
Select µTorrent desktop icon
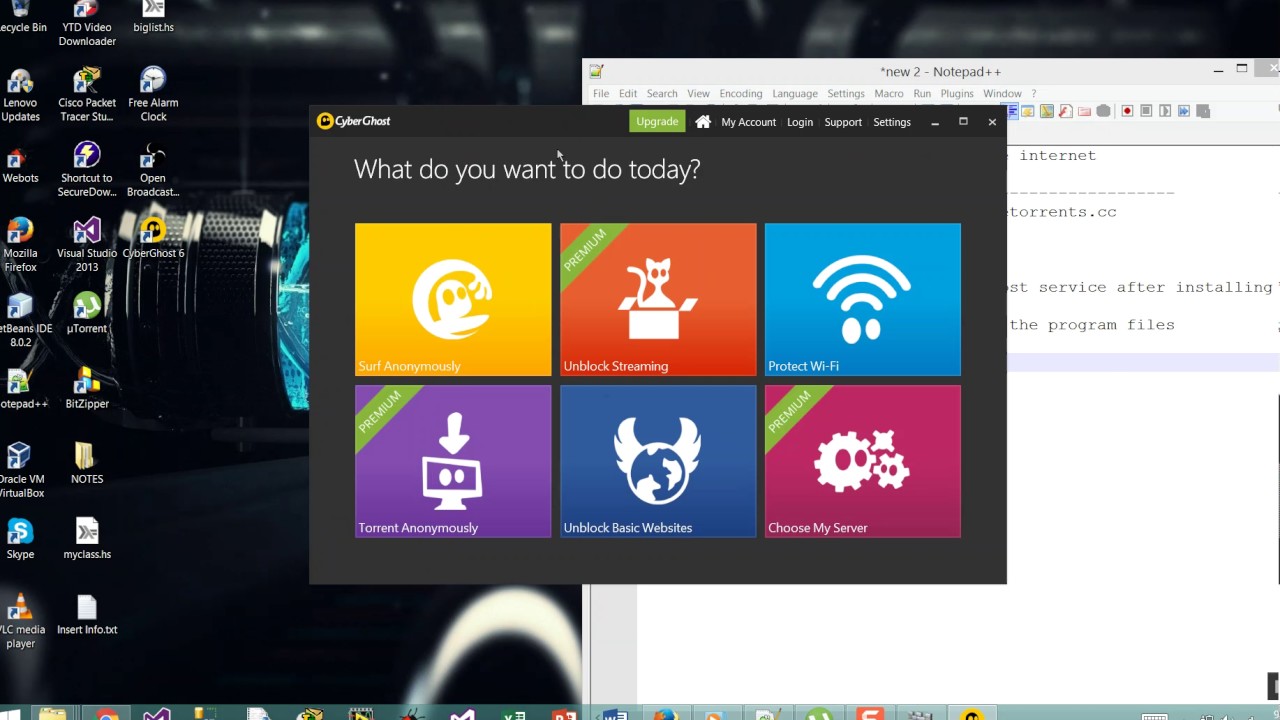coord(87,314)
